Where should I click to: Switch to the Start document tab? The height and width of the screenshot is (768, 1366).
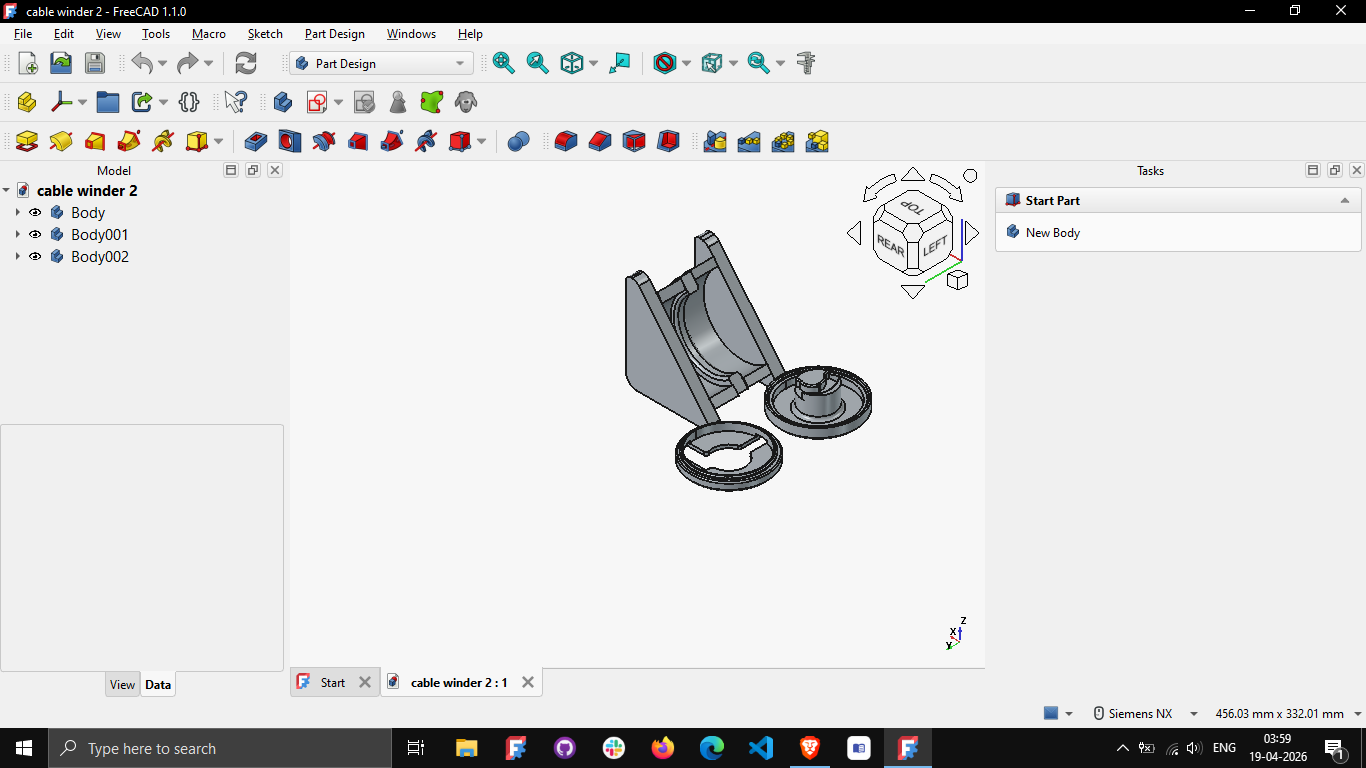click(x=333, y=682)
